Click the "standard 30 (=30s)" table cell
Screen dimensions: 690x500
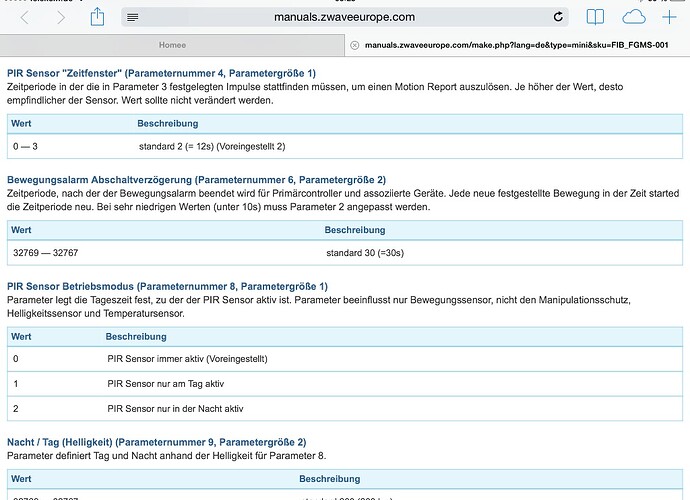[x=365, y=253]
